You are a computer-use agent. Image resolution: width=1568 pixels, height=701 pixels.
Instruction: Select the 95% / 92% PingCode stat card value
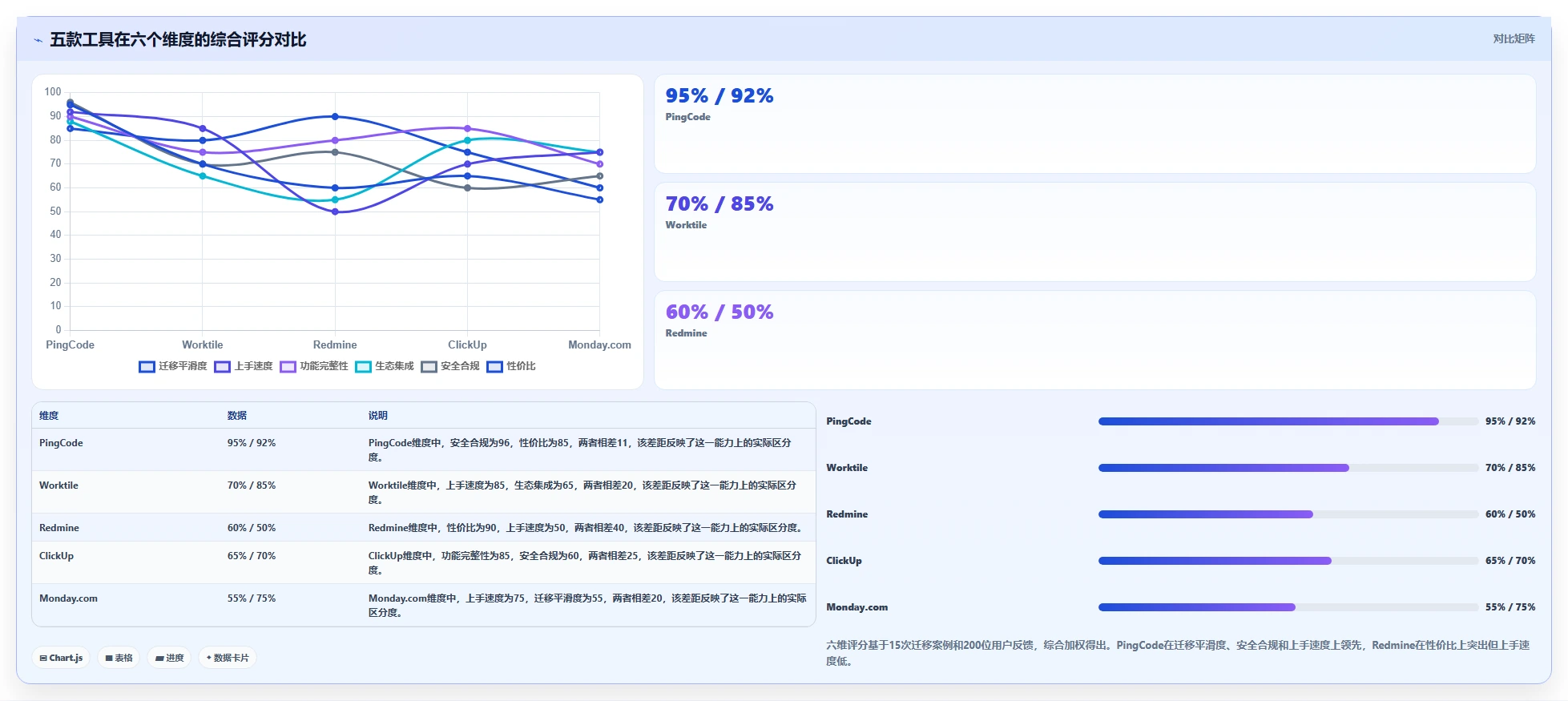click(x=720, y=96)
